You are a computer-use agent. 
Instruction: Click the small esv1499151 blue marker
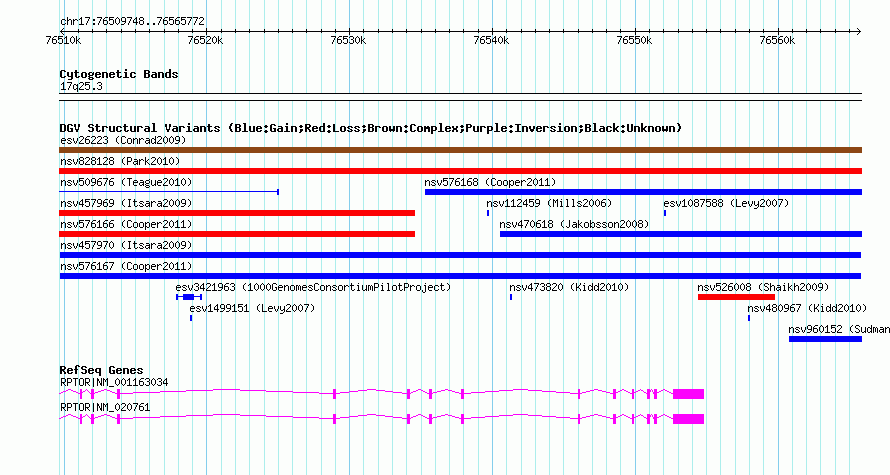point(191,318)
